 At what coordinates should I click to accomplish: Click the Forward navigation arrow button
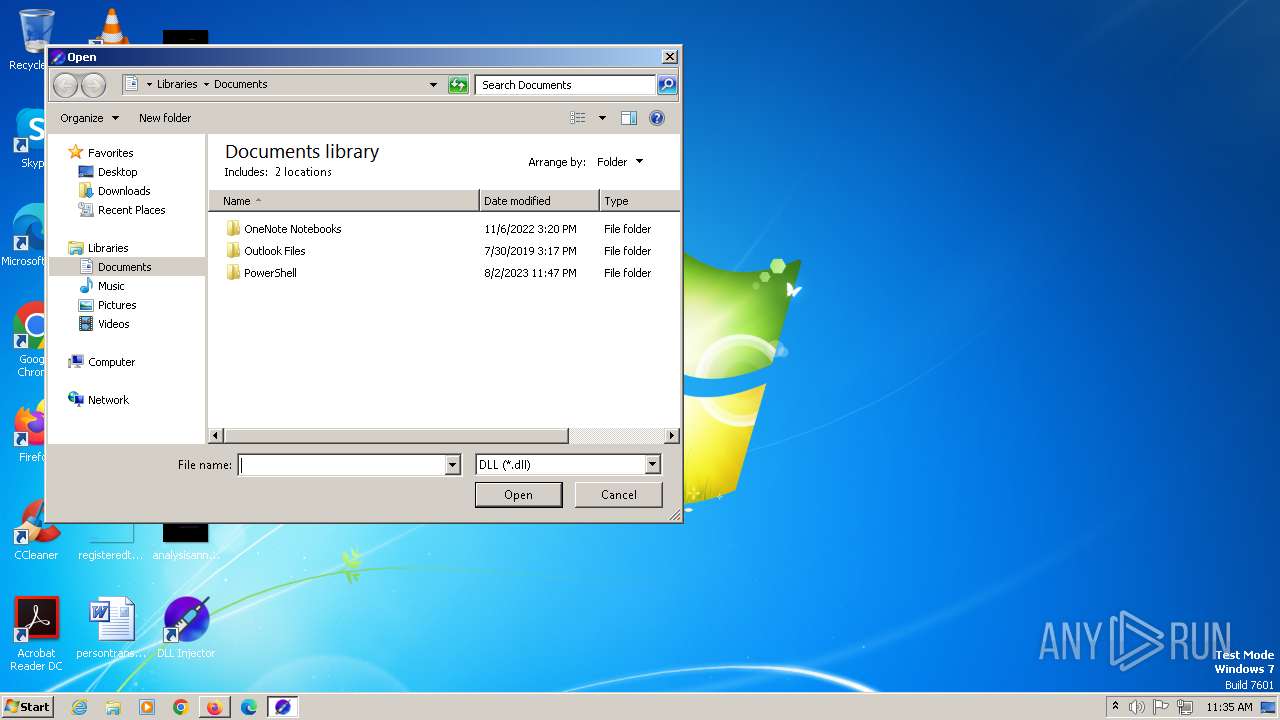coord(93,85)
